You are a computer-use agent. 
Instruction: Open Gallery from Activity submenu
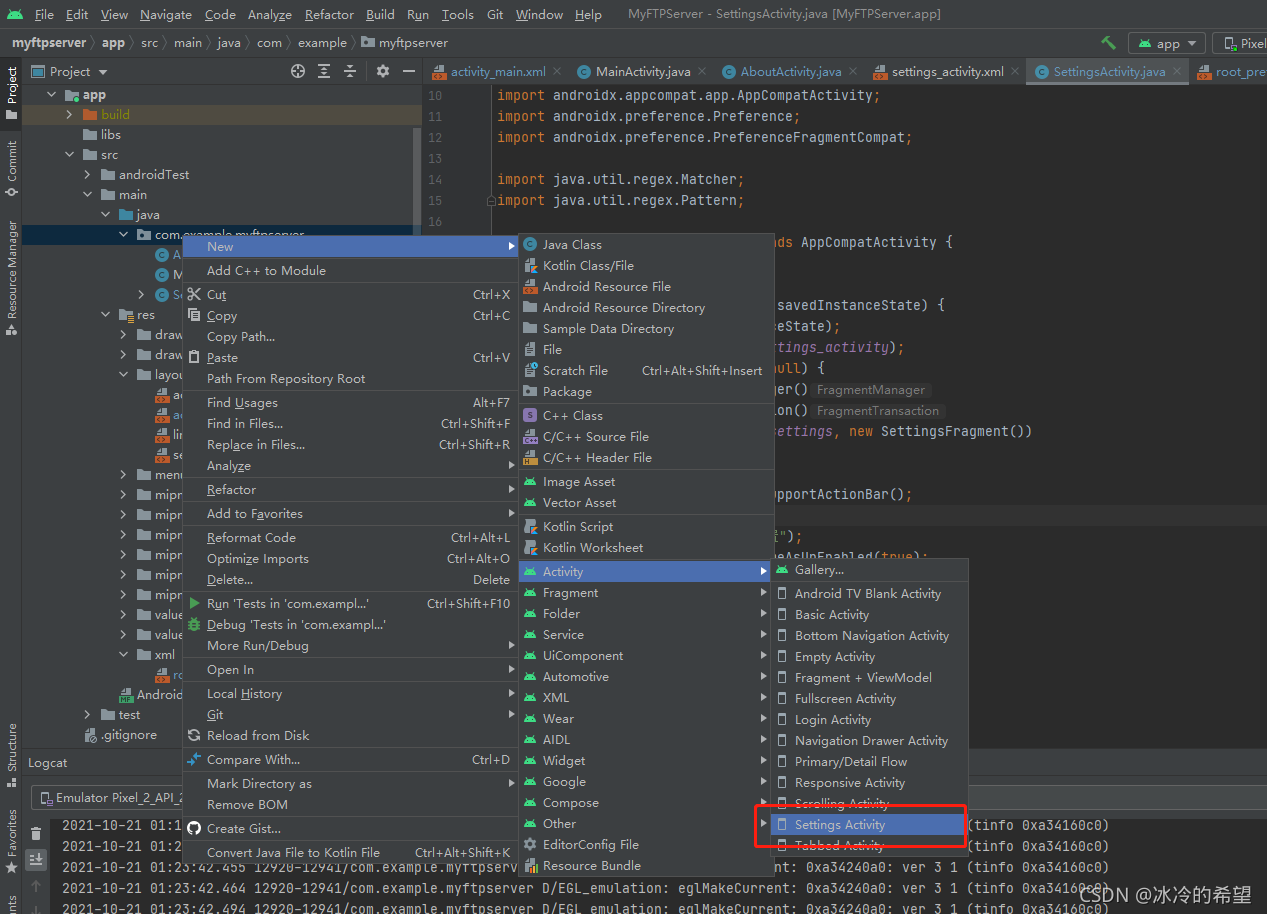871,569
